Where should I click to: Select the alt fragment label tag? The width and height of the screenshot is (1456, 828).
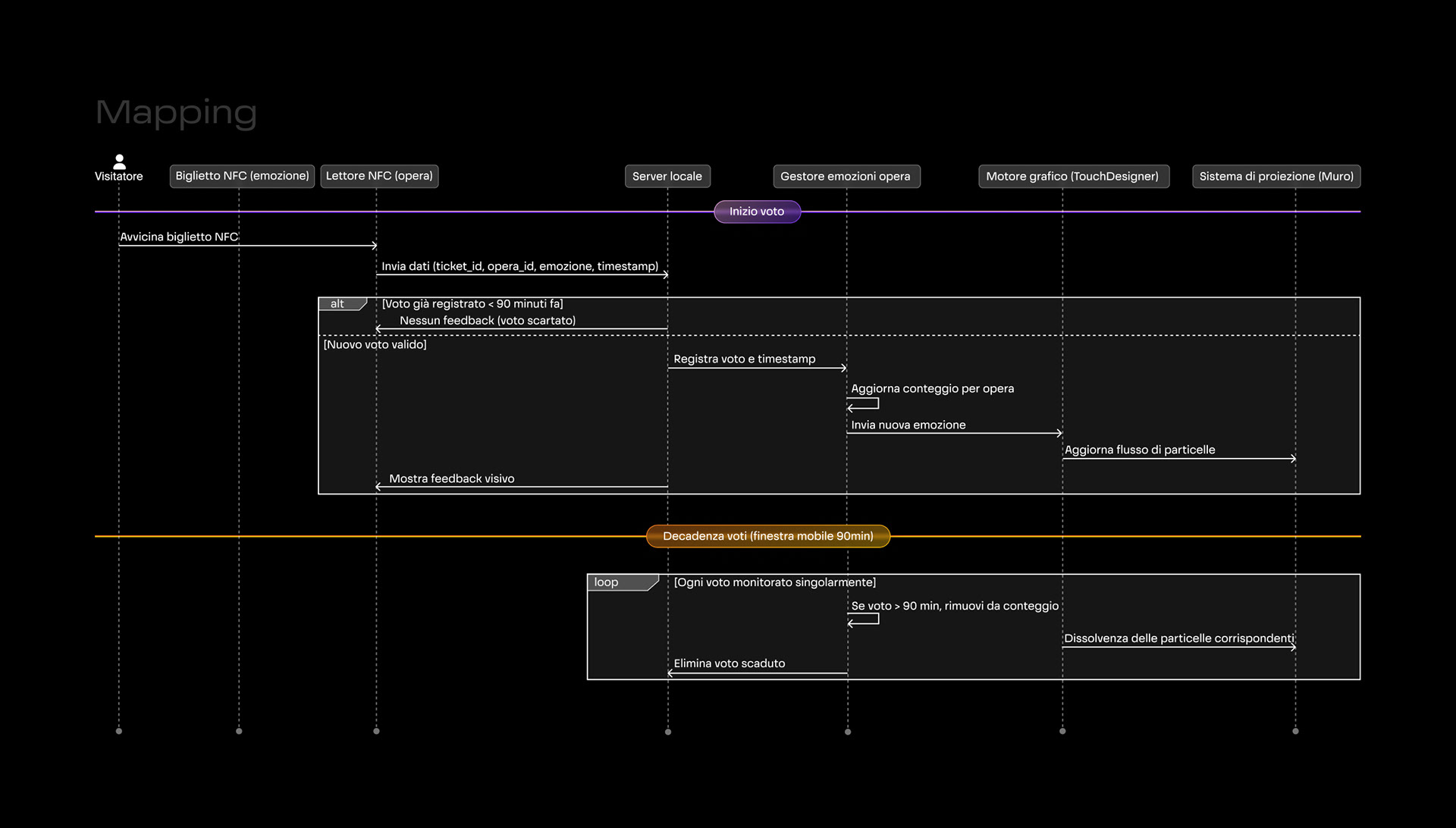pos(342,304)
